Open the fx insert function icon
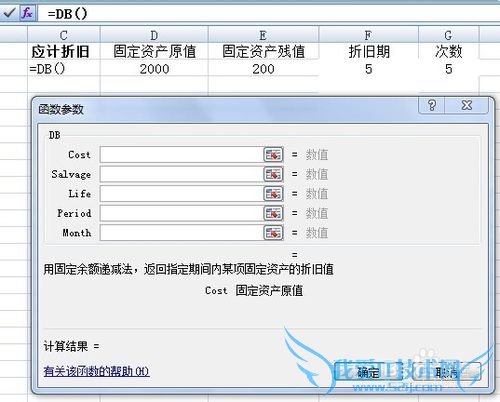Image resolution: width=500 pixels, height=402 pixels. coord(27,13)
